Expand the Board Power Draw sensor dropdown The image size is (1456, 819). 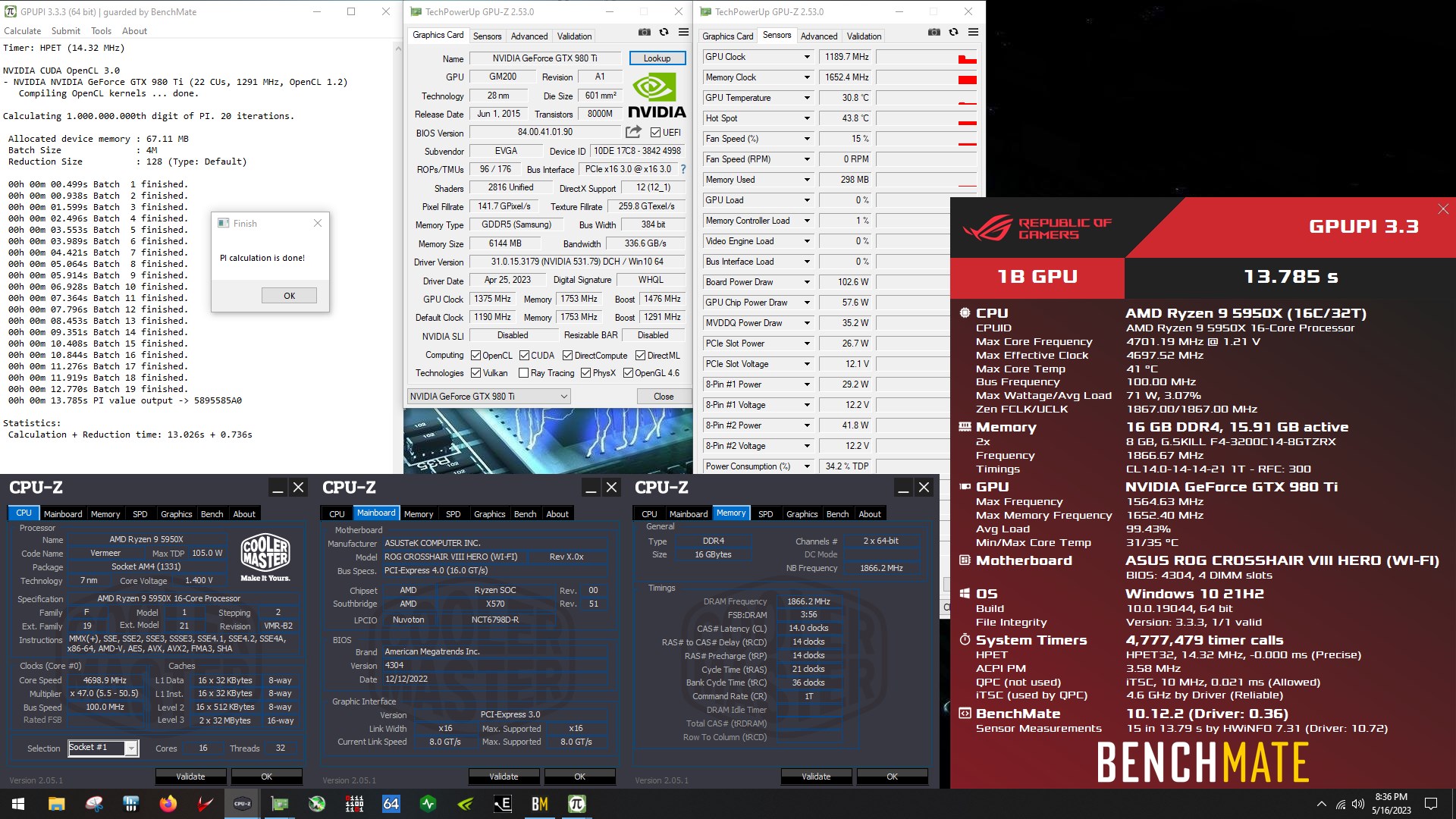click(807, 282)
